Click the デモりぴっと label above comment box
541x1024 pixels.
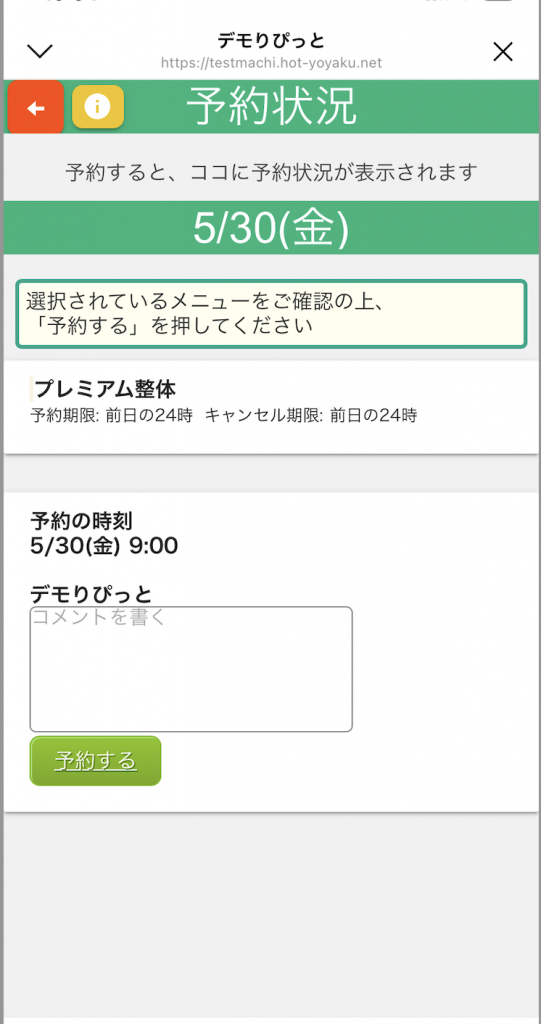(91, 594)
